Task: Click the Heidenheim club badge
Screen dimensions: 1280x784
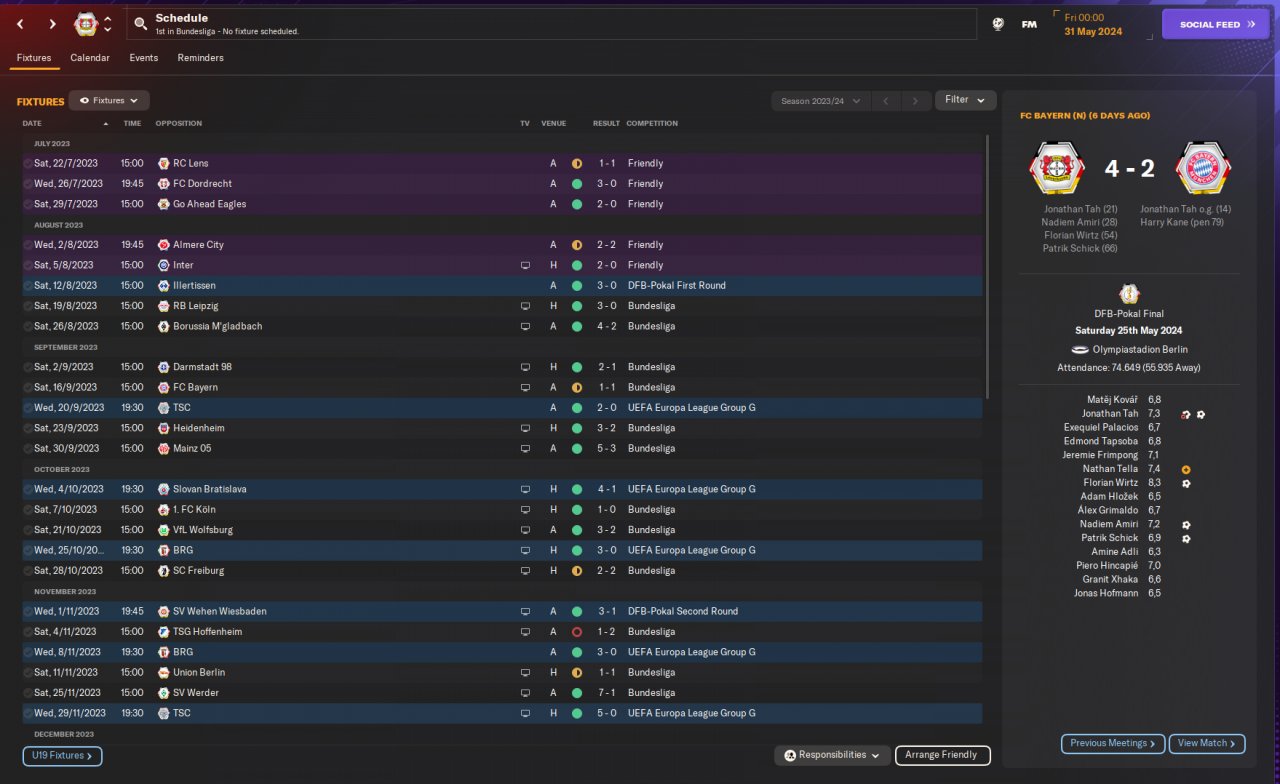Action: click(164, 428)
